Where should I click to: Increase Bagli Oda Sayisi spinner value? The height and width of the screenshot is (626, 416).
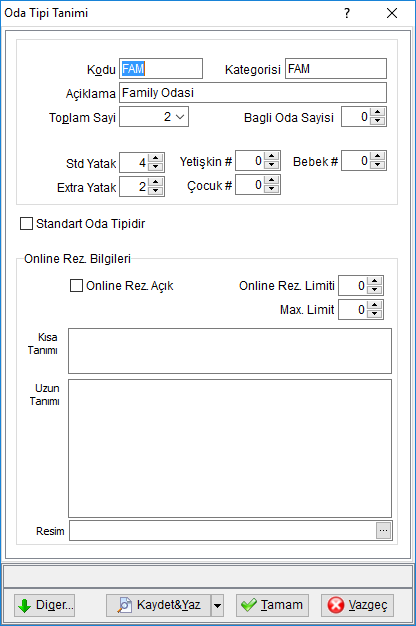click(378, 112)
